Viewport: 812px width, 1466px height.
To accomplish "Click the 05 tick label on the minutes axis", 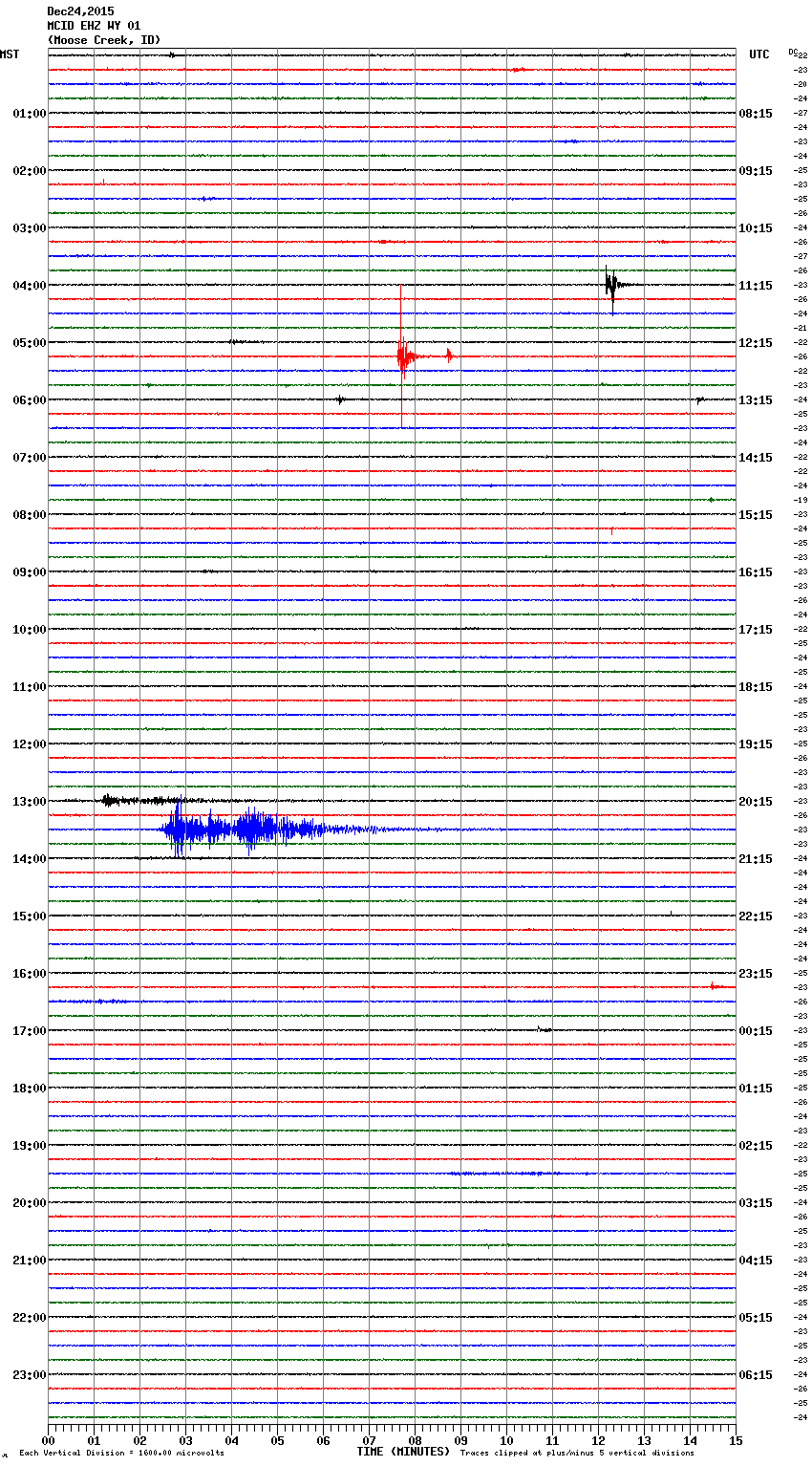I will 277,1440.
